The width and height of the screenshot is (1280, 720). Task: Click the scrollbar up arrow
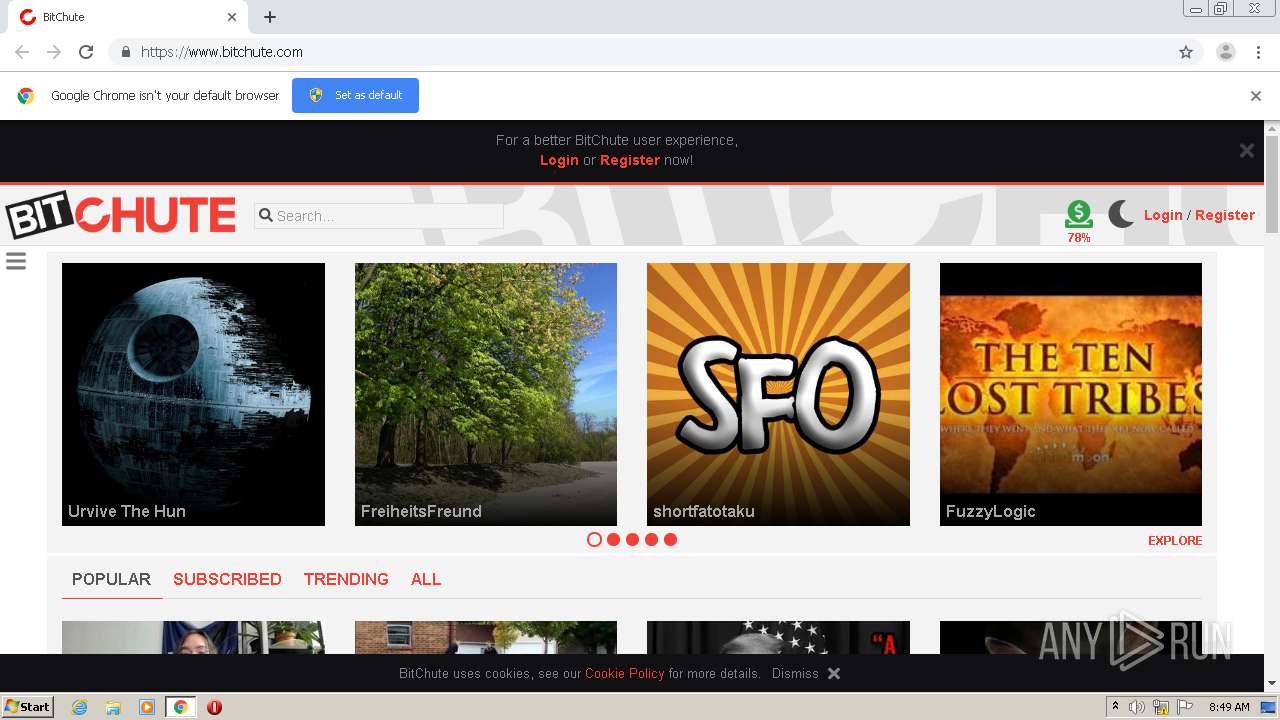coord(1272,128)
